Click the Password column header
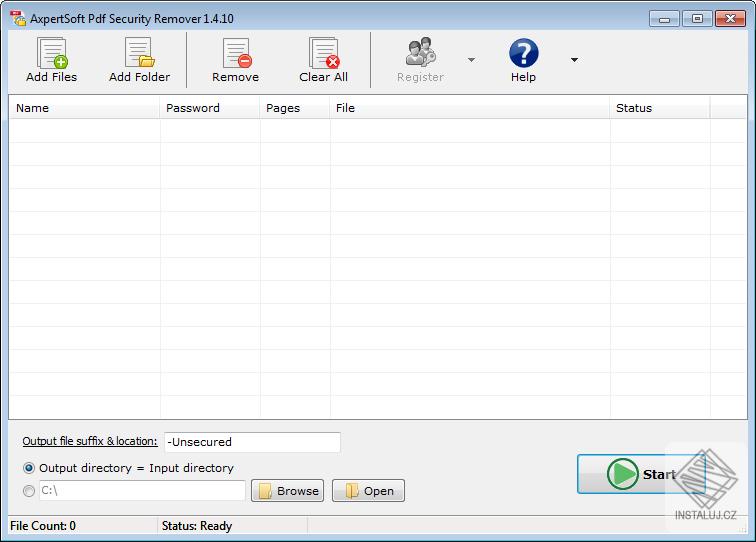This screenshot has width=756, height=542. point(210,108)
